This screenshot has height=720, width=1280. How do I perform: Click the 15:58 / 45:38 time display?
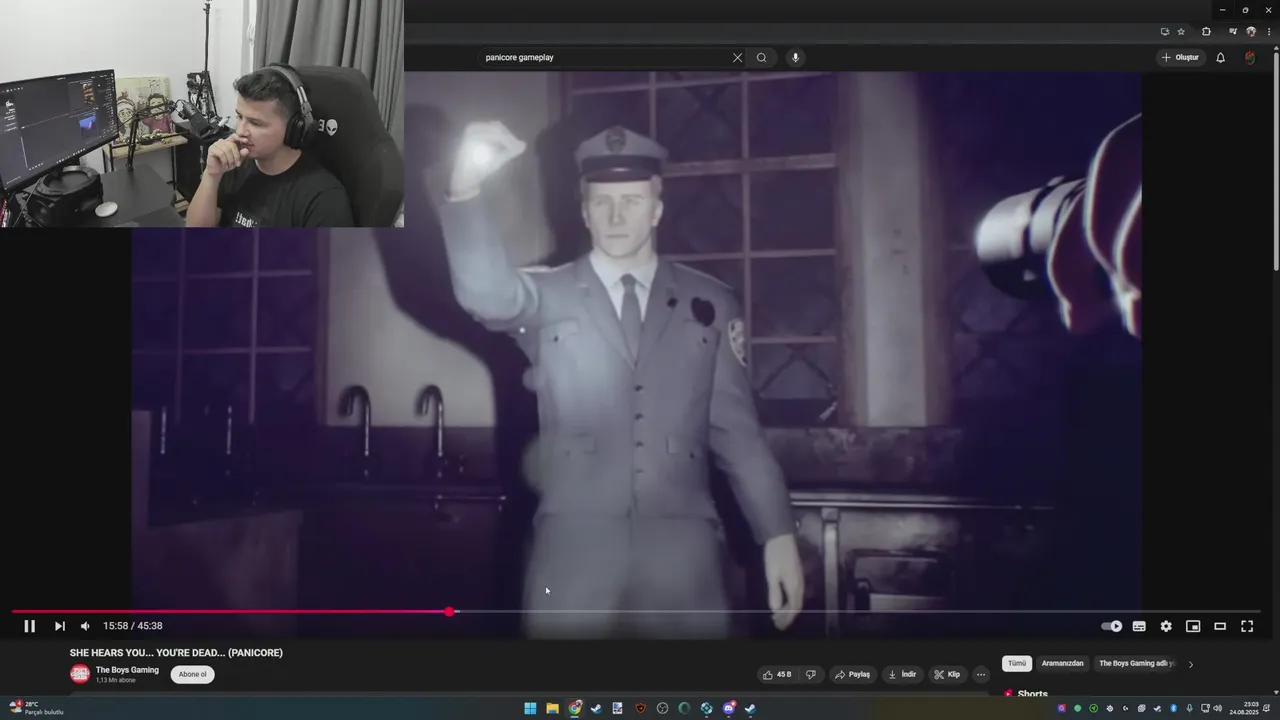(x=133, y=626)
